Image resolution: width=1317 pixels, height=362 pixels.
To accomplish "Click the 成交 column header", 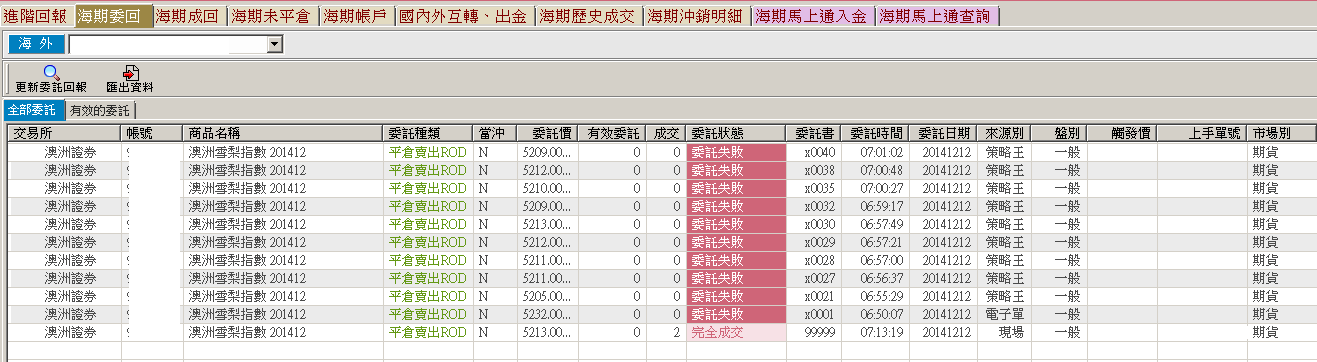I will pos(666,133).
